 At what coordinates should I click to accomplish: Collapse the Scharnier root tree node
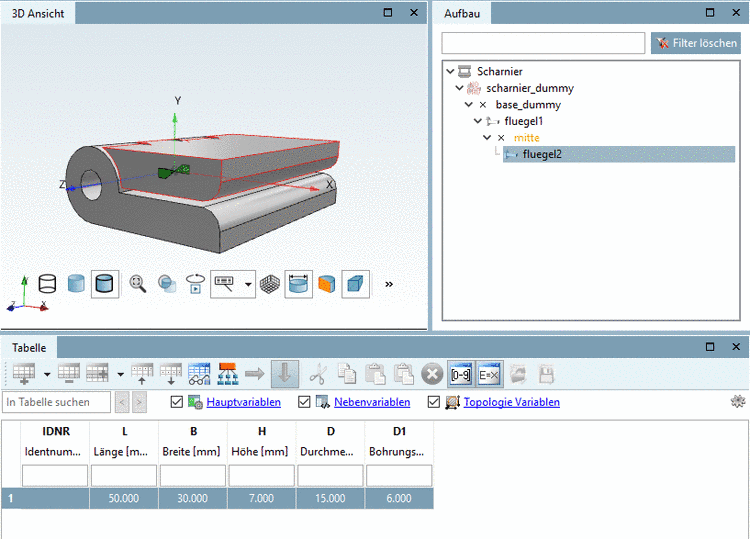pos(451,72)
